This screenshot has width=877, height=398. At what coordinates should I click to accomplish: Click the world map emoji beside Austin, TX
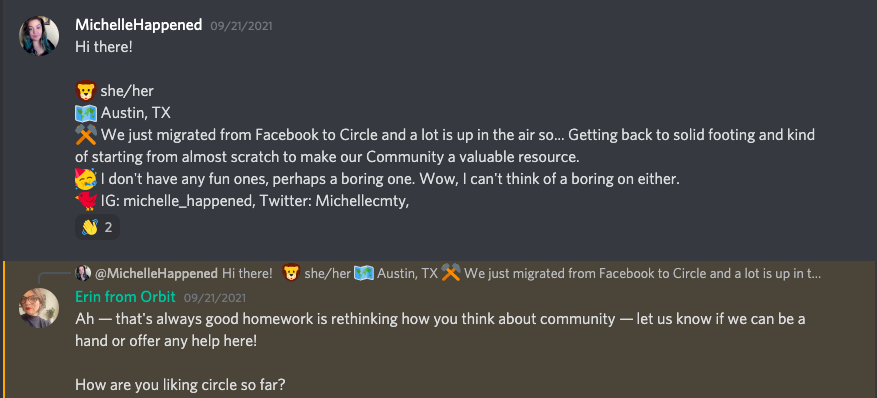tap(86, 113)
